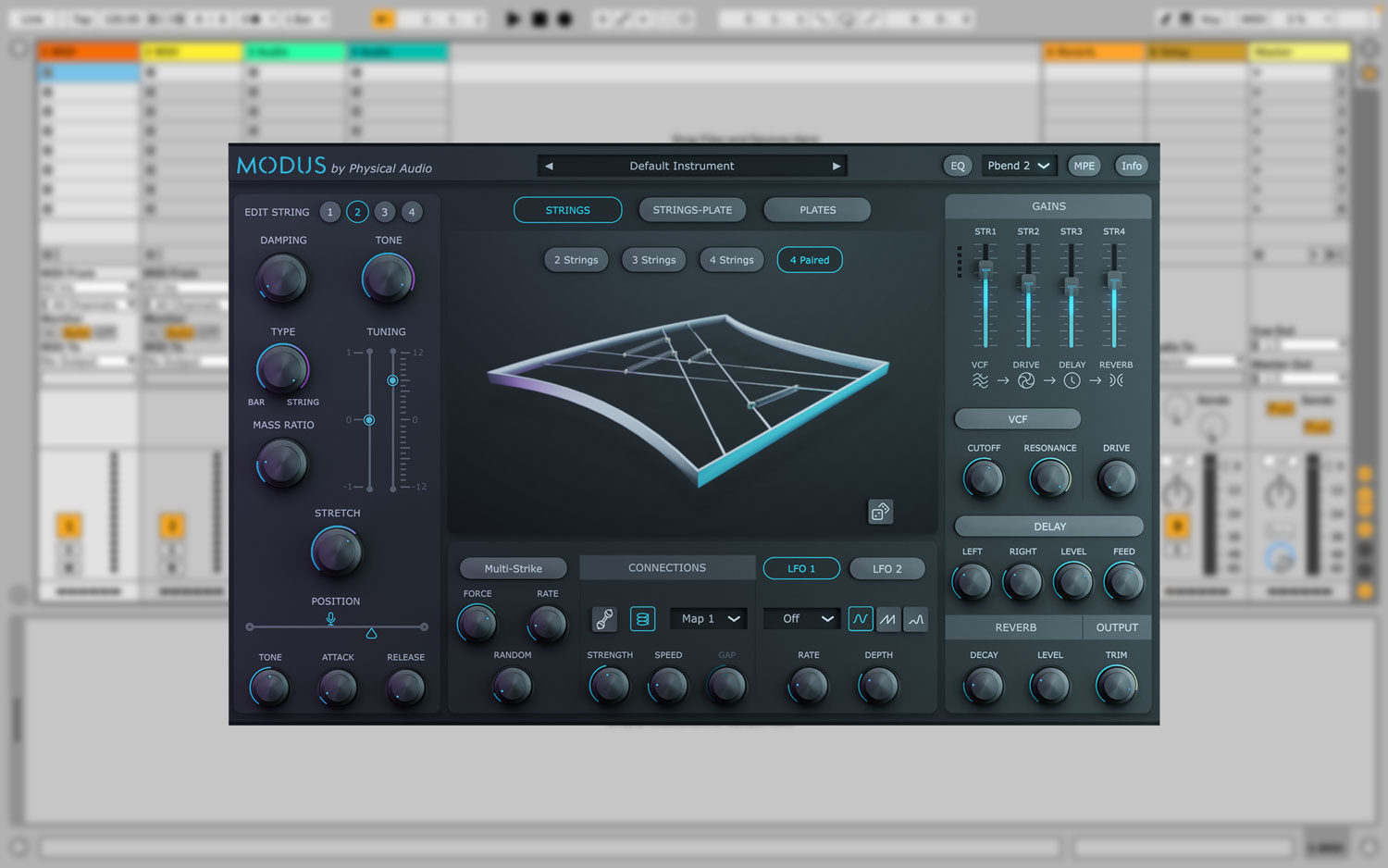Click the triangle strike position marker
1388x868 pixels.
pyautogui.click(x=371, y=634)
